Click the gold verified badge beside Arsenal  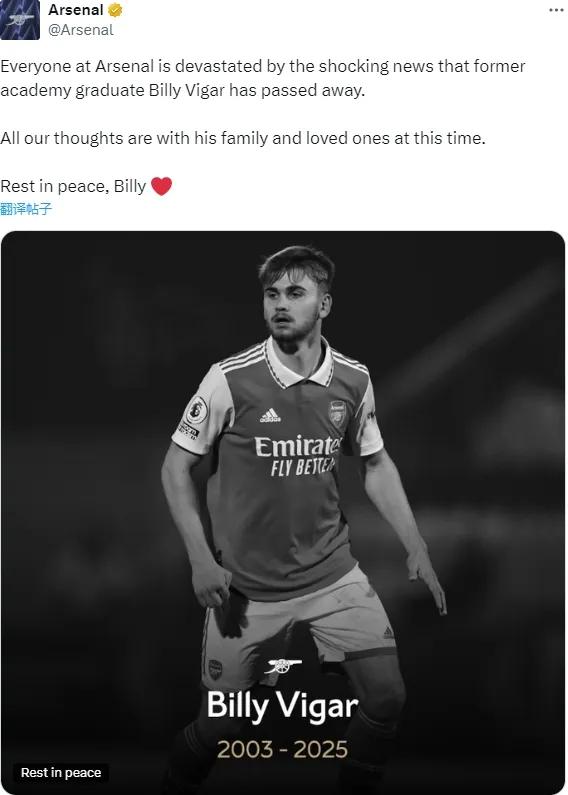115,10
